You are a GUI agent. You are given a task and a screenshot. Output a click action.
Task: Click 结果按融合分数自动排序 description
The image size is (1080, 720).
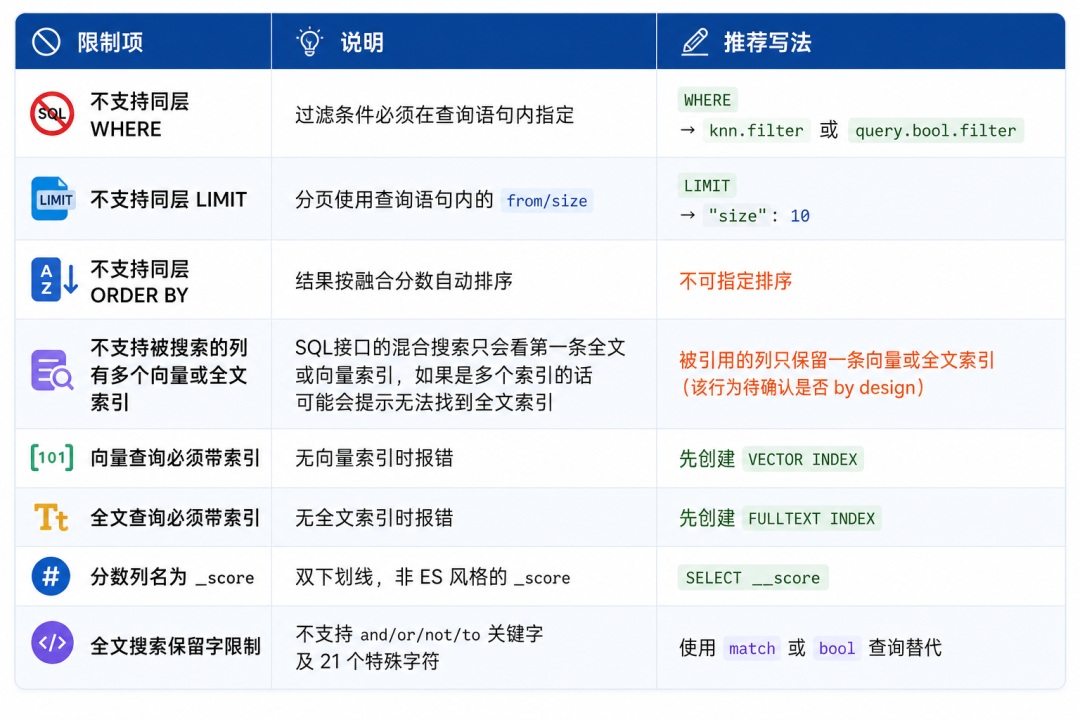coord(404,281)
